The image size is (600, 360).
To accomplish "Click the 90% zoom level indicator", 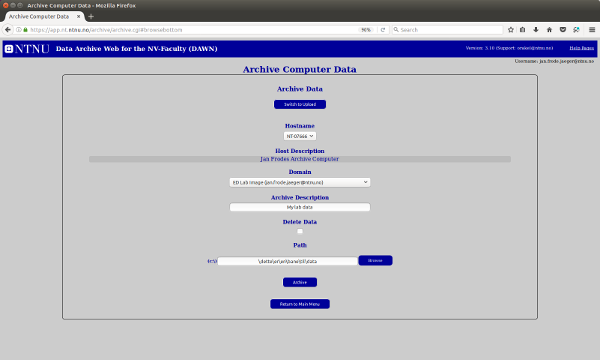I will click(x=366, y=30).
